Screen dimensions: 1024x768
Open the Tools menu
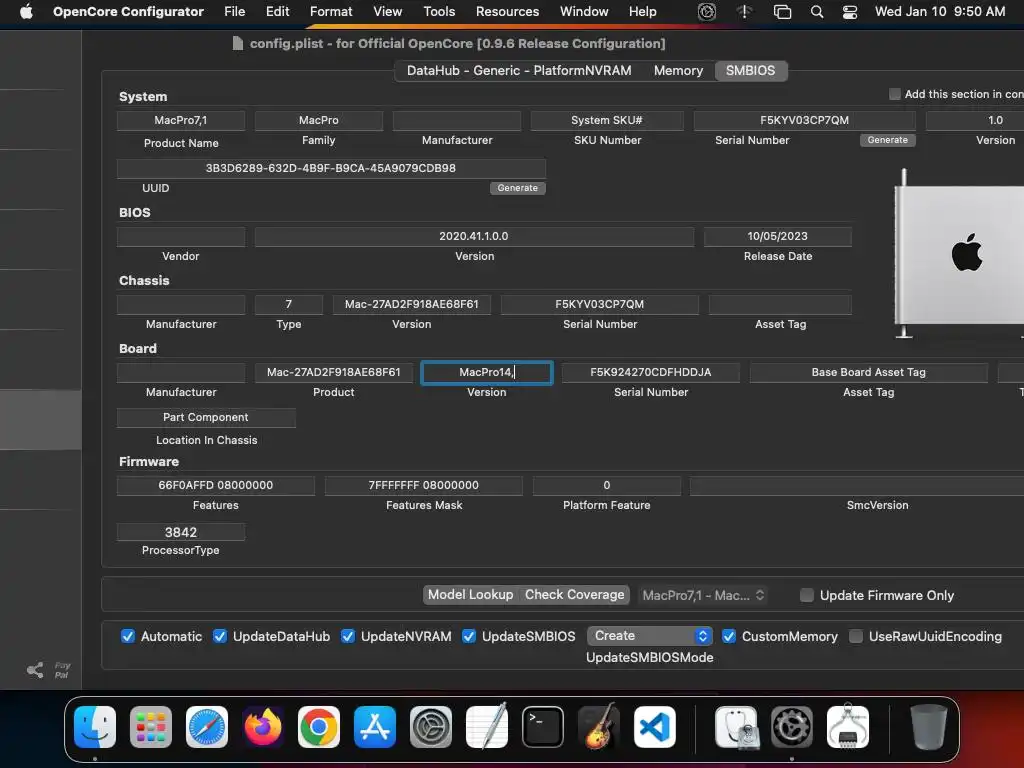[x=439, y=12]
